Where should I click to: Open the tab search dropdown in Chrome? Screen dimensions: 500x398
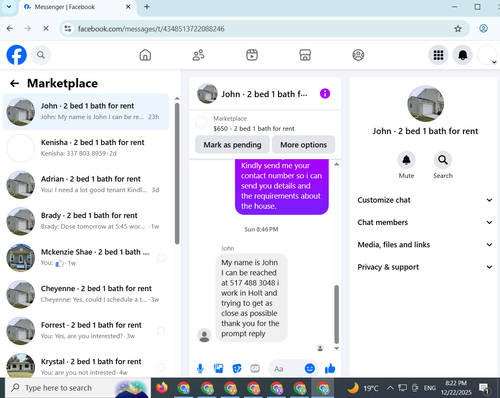pyautogui.click(x=9, y=7)
